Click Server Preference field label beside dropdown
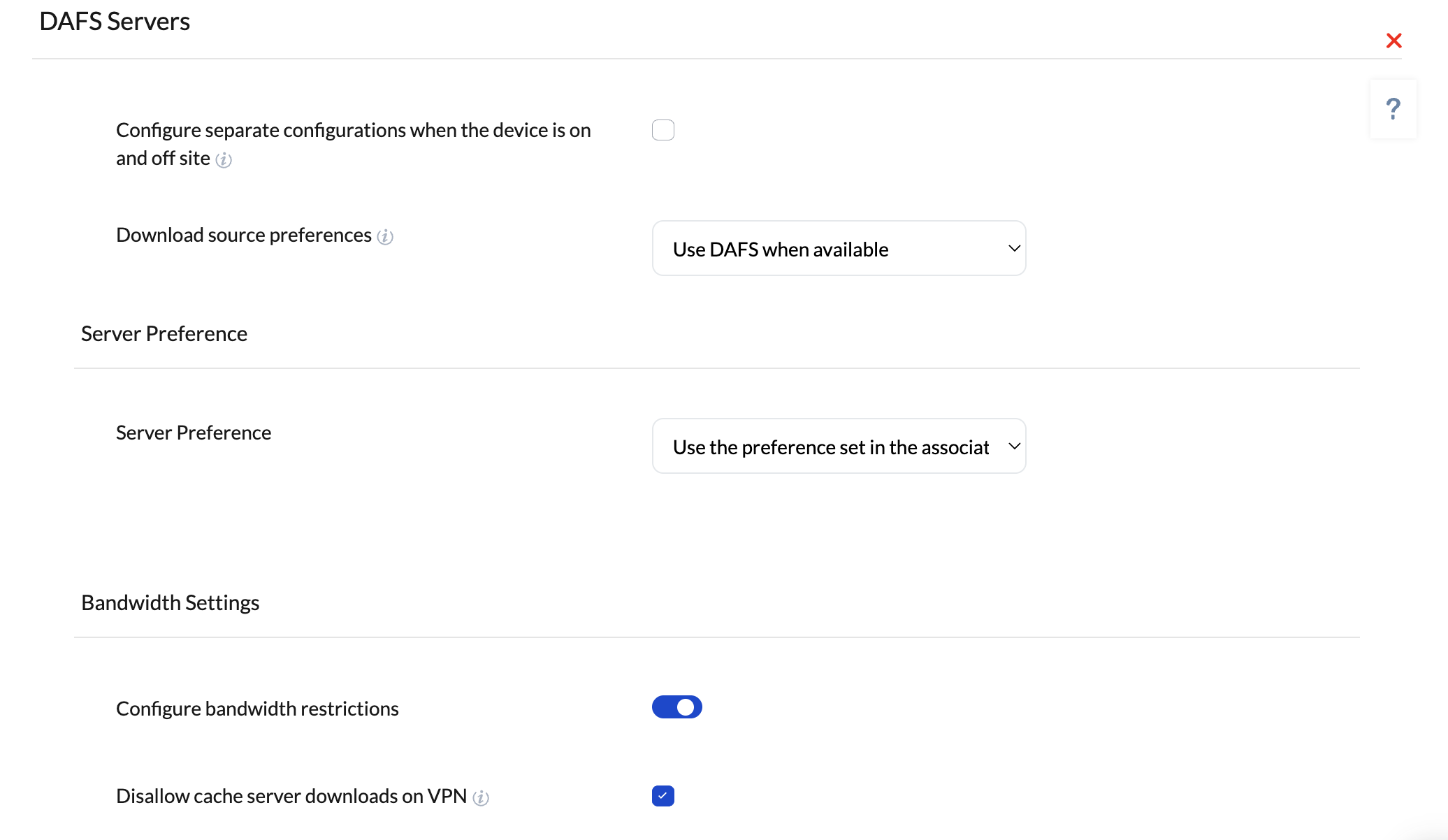Screen dimensions: 1448x840 [194, 433]
